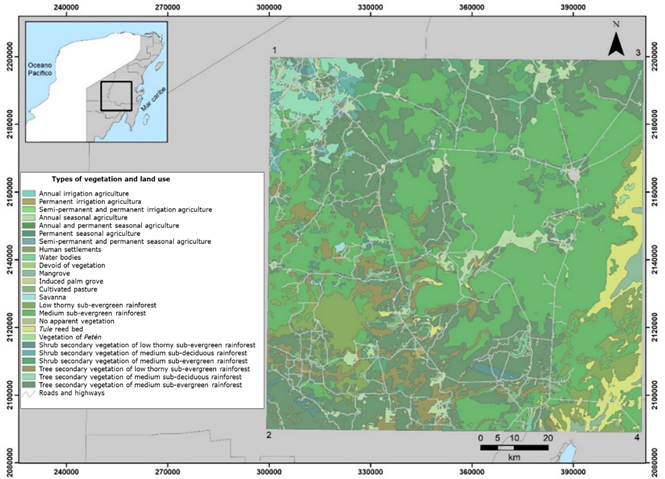Click the Water bodies legend swatch
The width and height of the screenshot is (665, 479).
click(30, 258)
